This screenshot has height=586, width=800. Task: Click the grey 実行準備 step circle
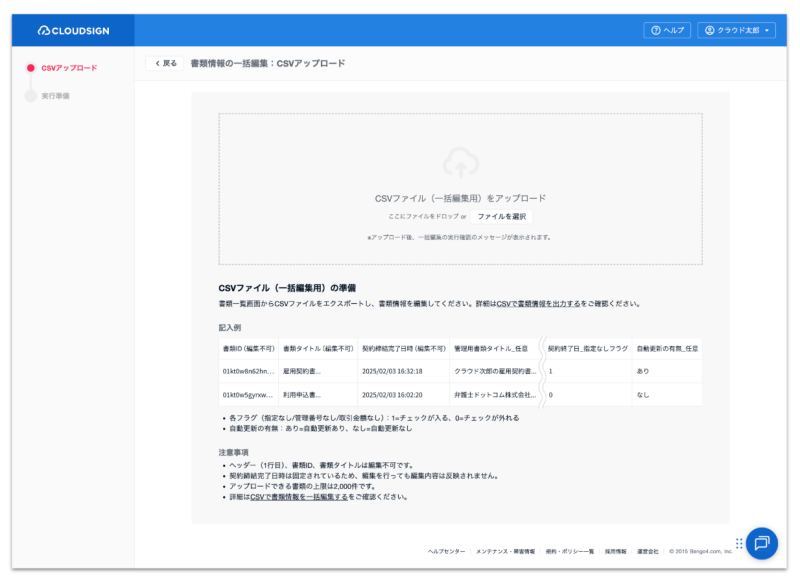coord(30,96)
